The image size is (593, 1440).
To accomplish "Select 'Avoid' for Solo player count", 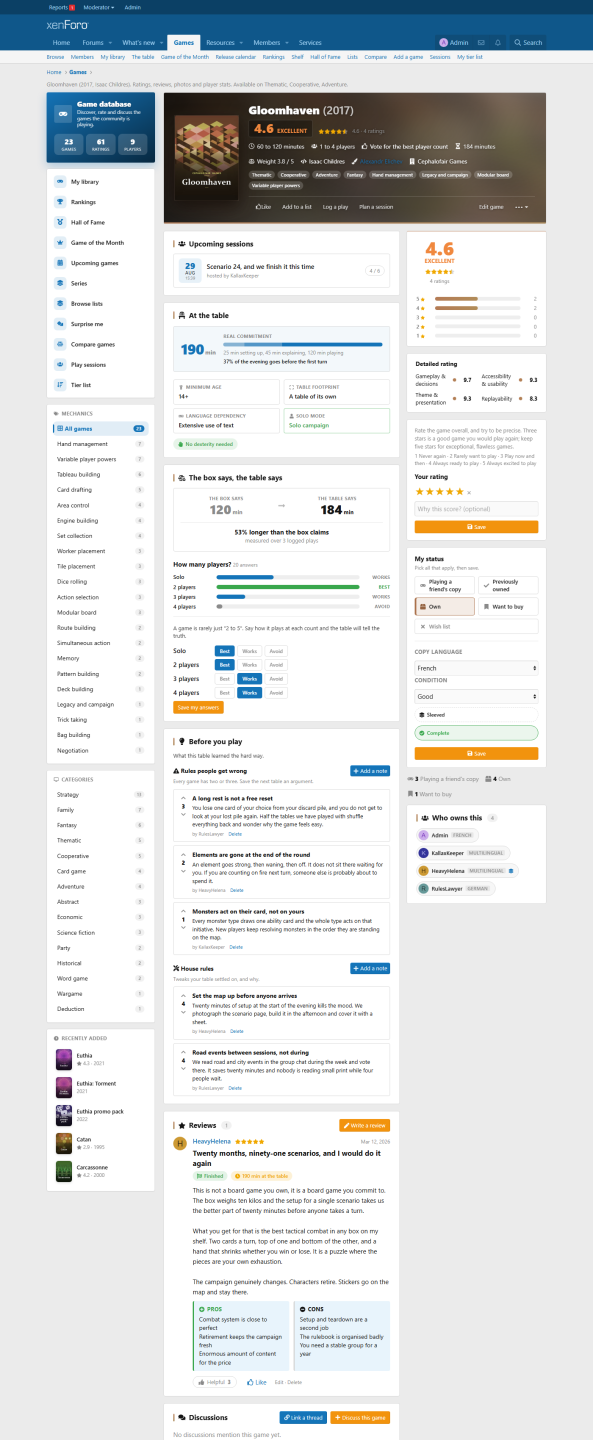I will tap(276, 650).
